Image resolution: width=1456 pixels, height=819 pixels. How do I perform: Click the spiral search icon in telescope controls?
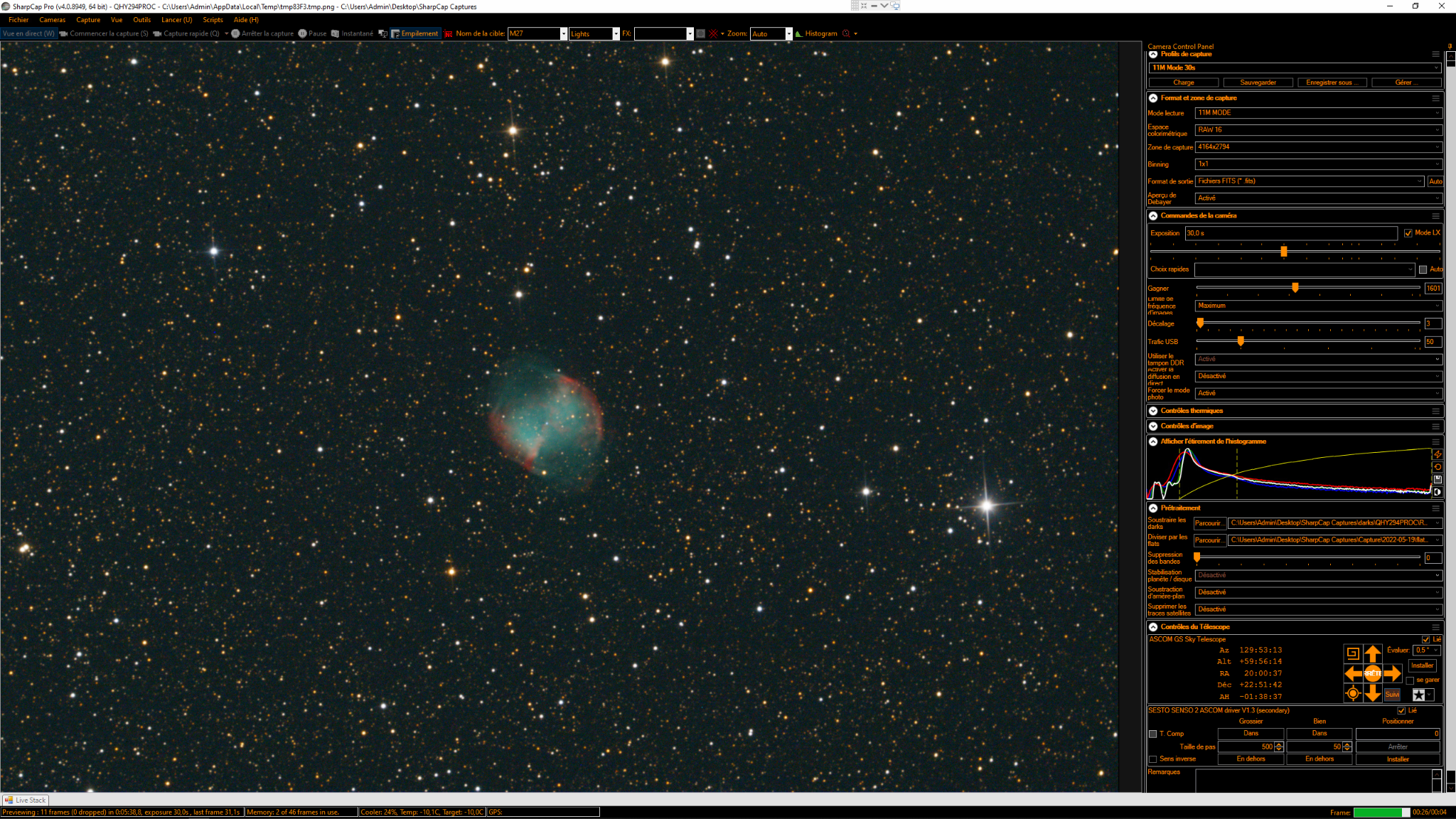pyautogui.click(x=1353, y=653)
